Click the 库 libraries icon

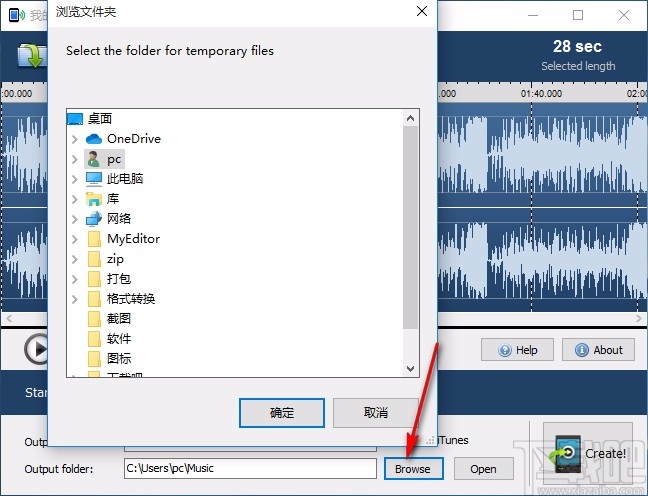(94, 199)
